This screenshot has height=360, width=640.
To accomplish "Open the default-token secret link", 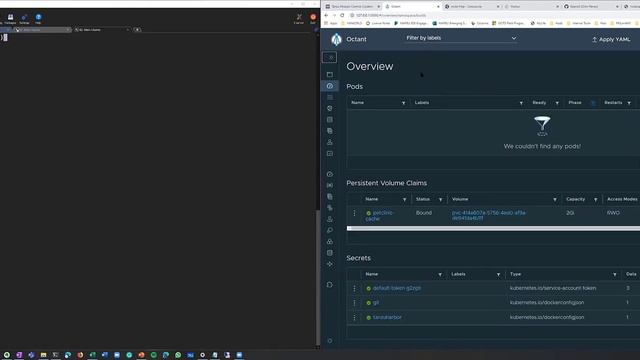I will (397, 288).
